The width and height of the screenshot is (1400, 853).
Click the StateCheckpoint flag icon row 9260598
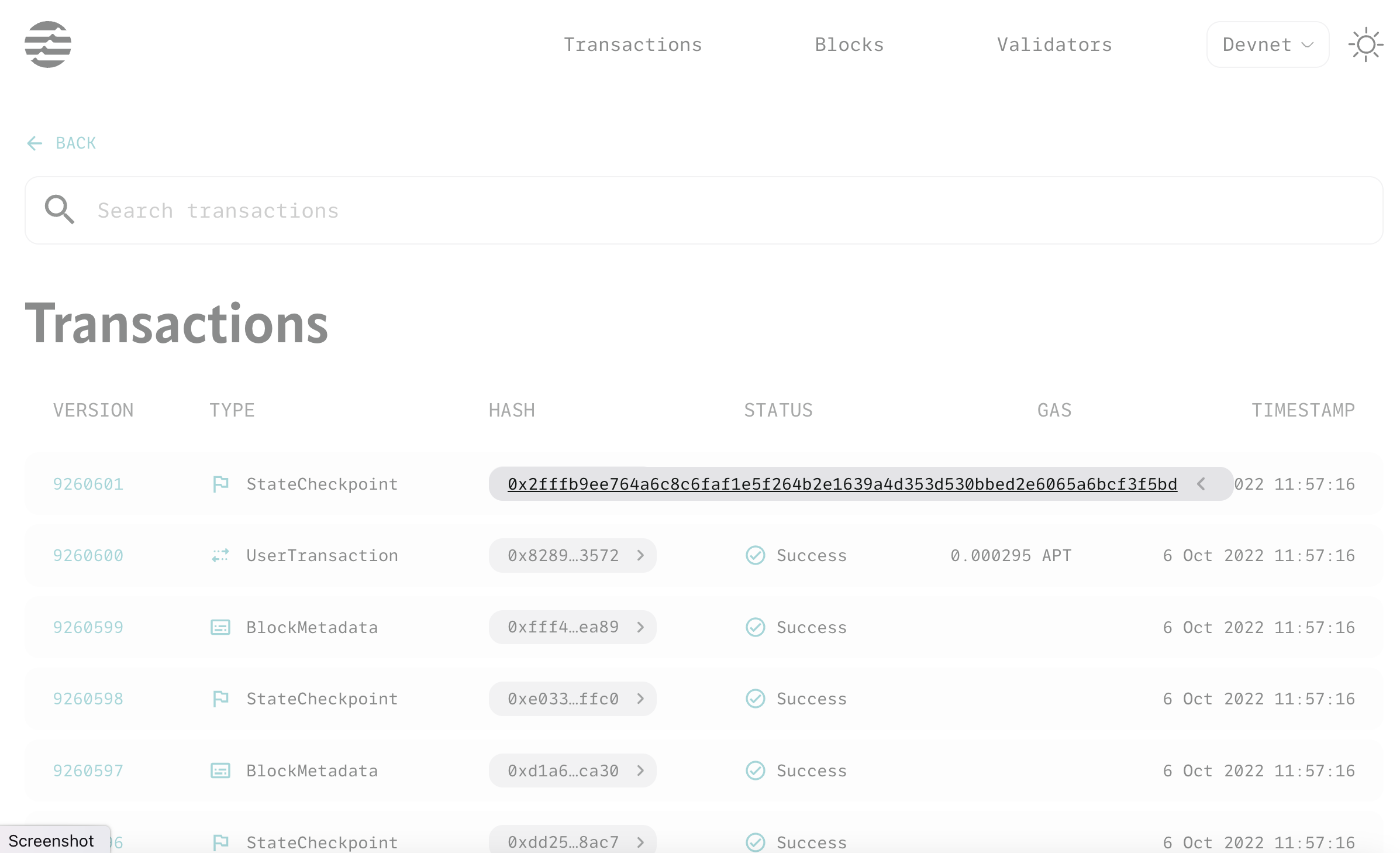tap(219, 698)
